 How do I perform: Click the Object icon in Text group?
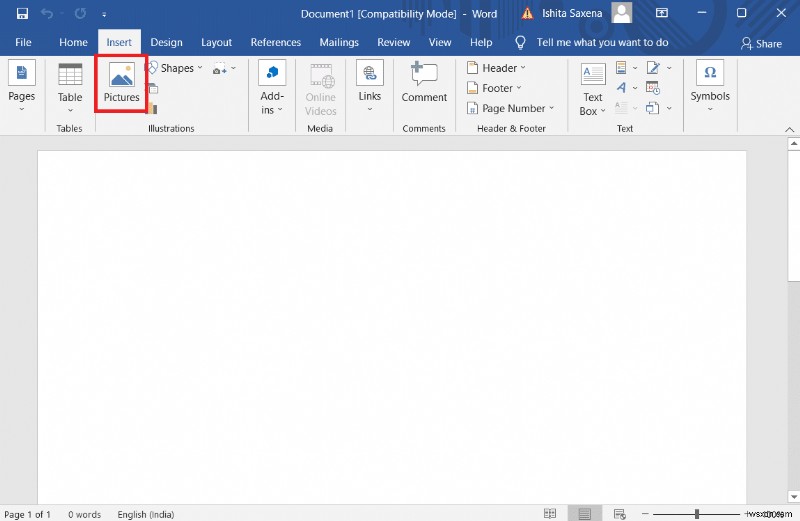(653, 108)
